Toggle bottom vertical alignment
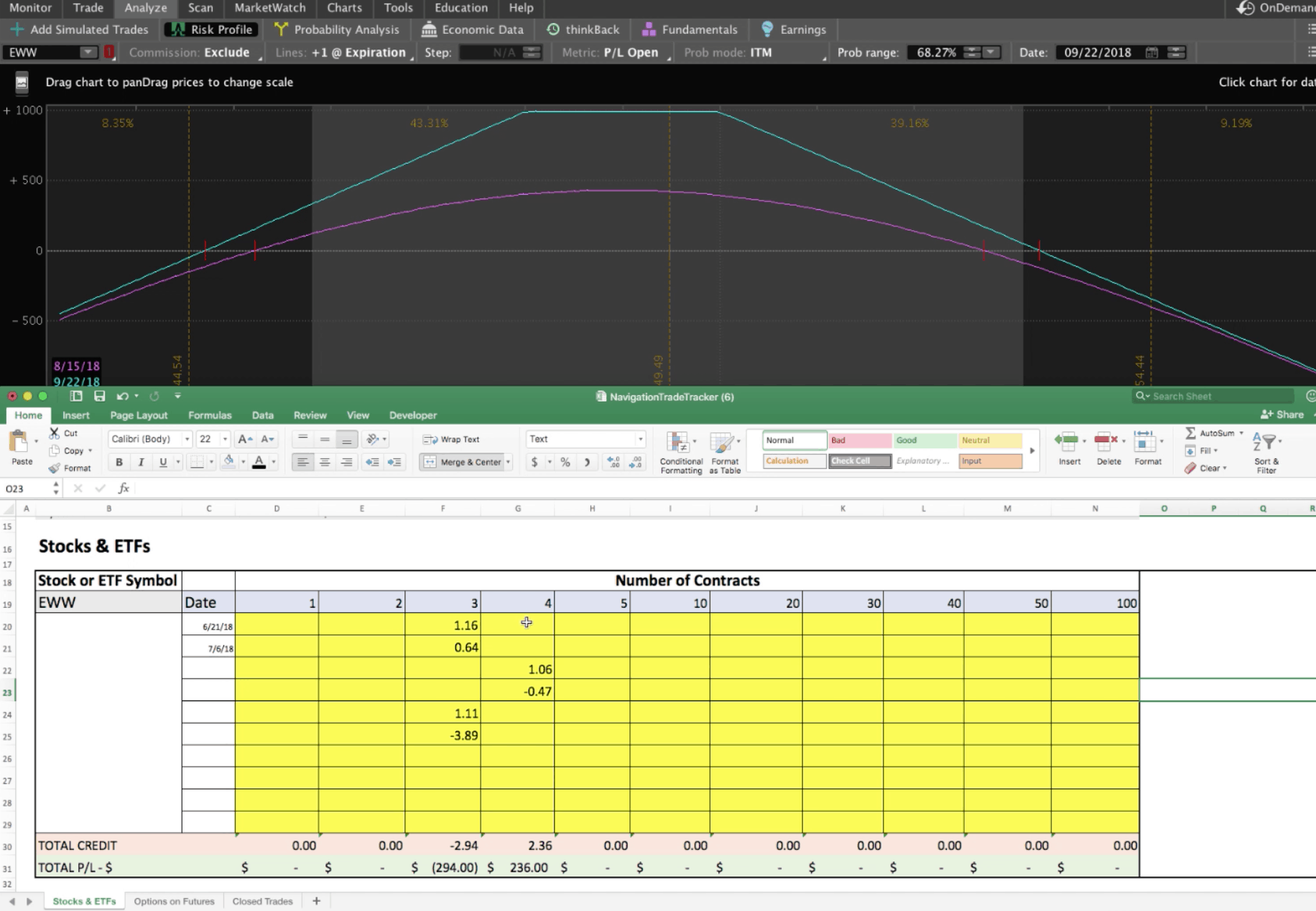Image resolution: width=1316 pixels, height=911 pixels. [346, 439]
